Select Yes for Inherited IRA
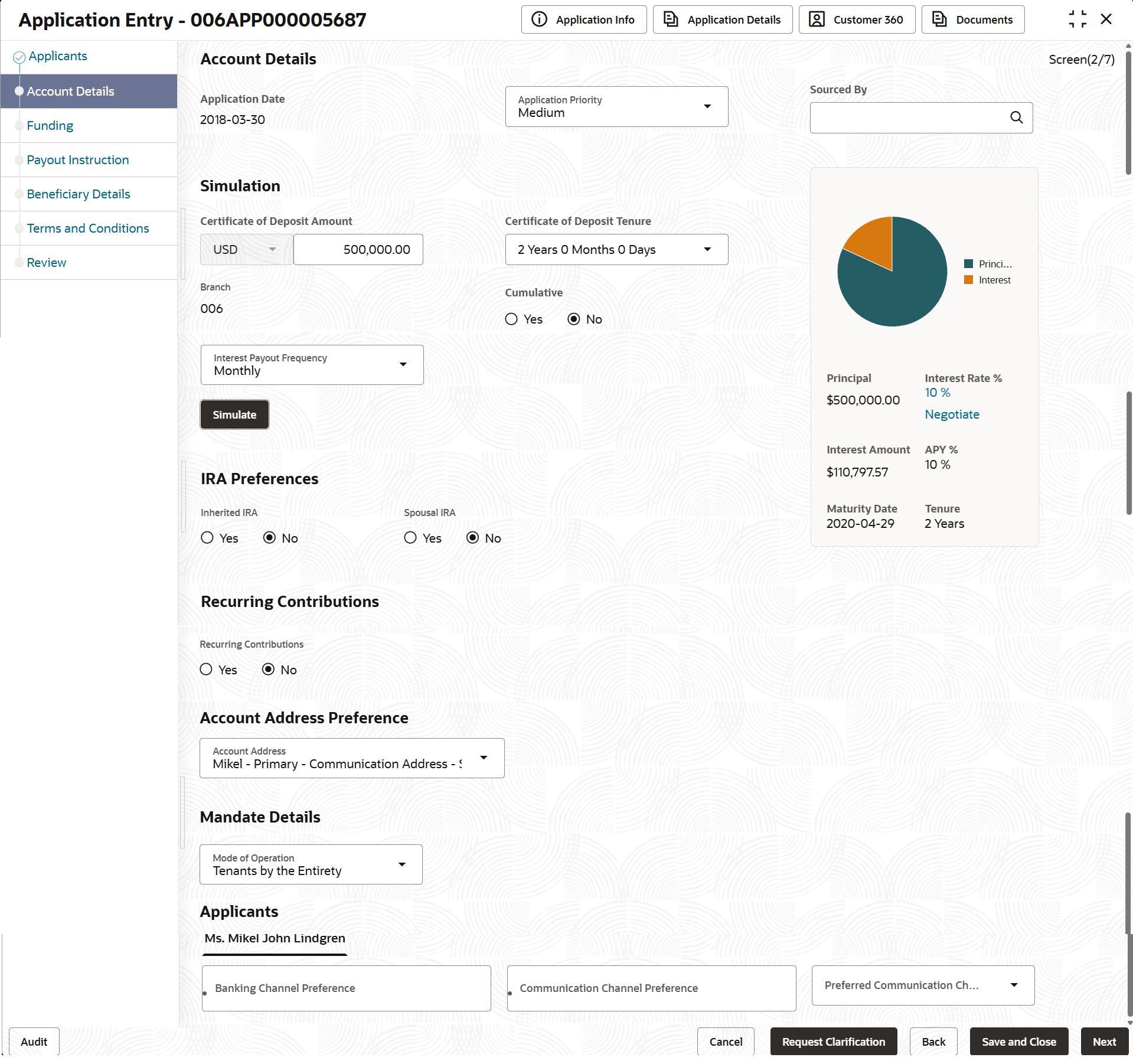This screenshot has height=1064, width=1133. [x=207, y=538]
